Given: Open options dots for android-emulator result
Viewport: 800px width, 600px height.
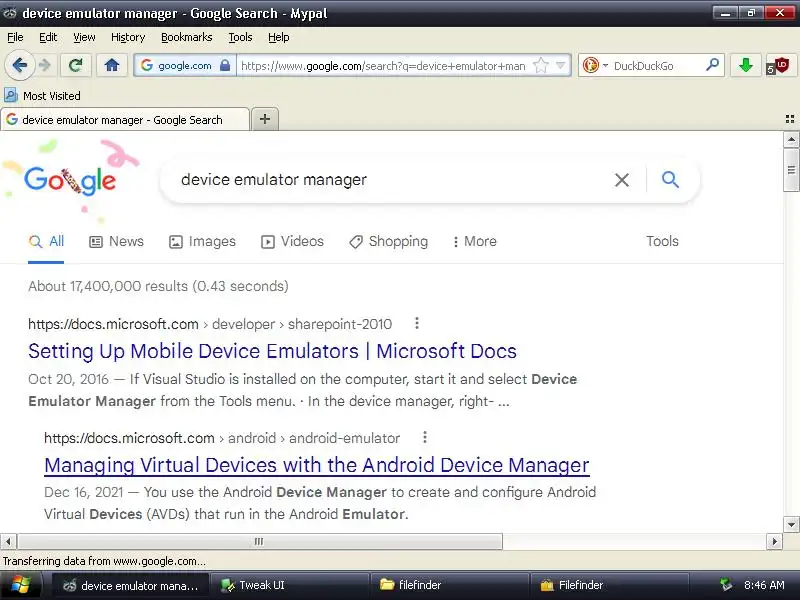Looking at the screenshot, I should (424, 437).
